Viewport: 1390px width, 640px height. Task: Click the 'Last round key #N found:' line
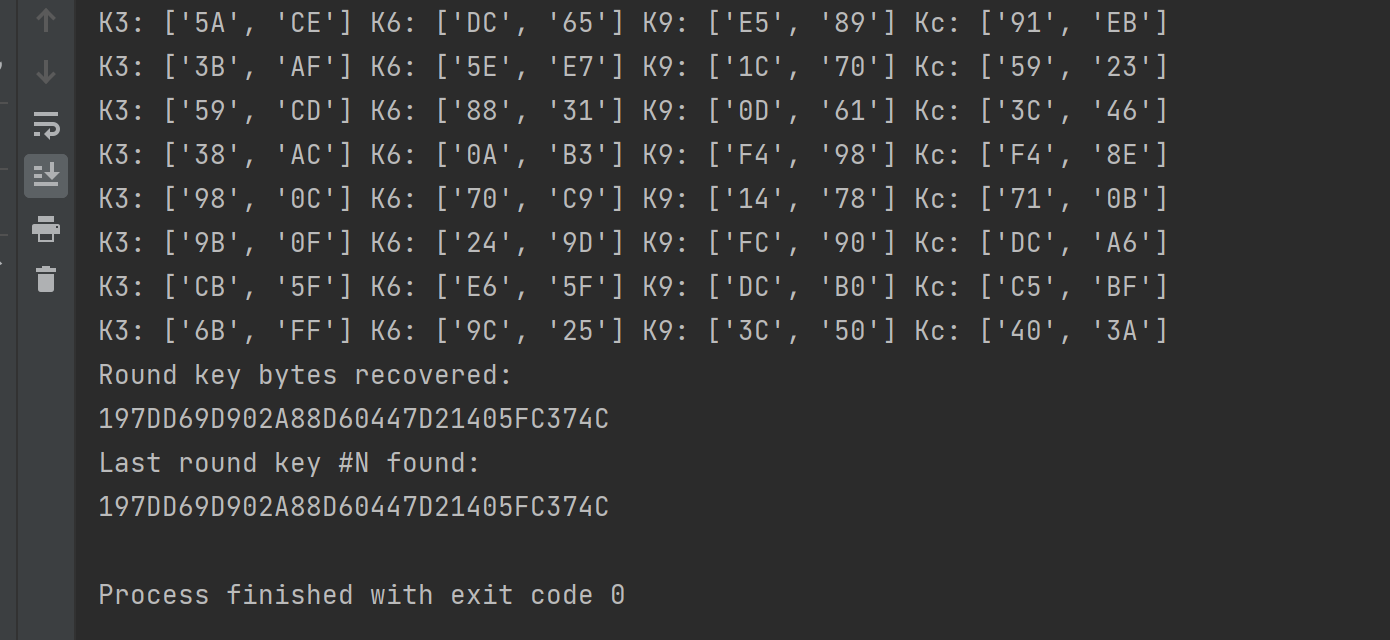tap(289, 463)
